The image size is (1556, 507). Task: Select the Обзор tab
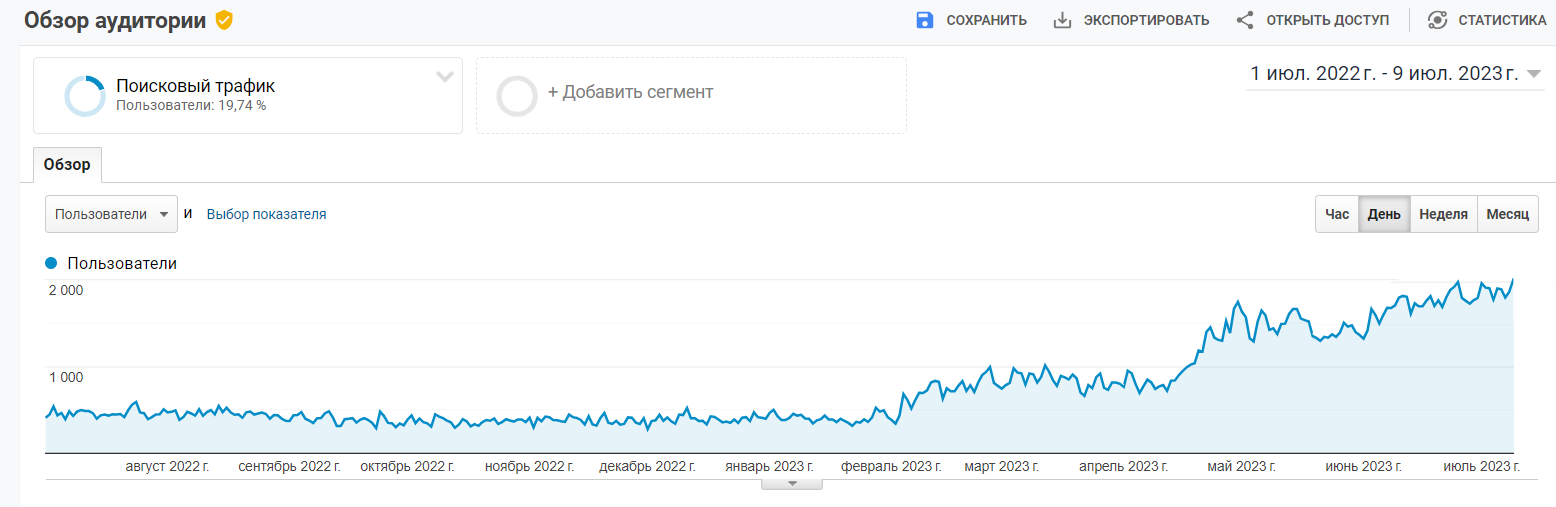click(x=67, y=165)
